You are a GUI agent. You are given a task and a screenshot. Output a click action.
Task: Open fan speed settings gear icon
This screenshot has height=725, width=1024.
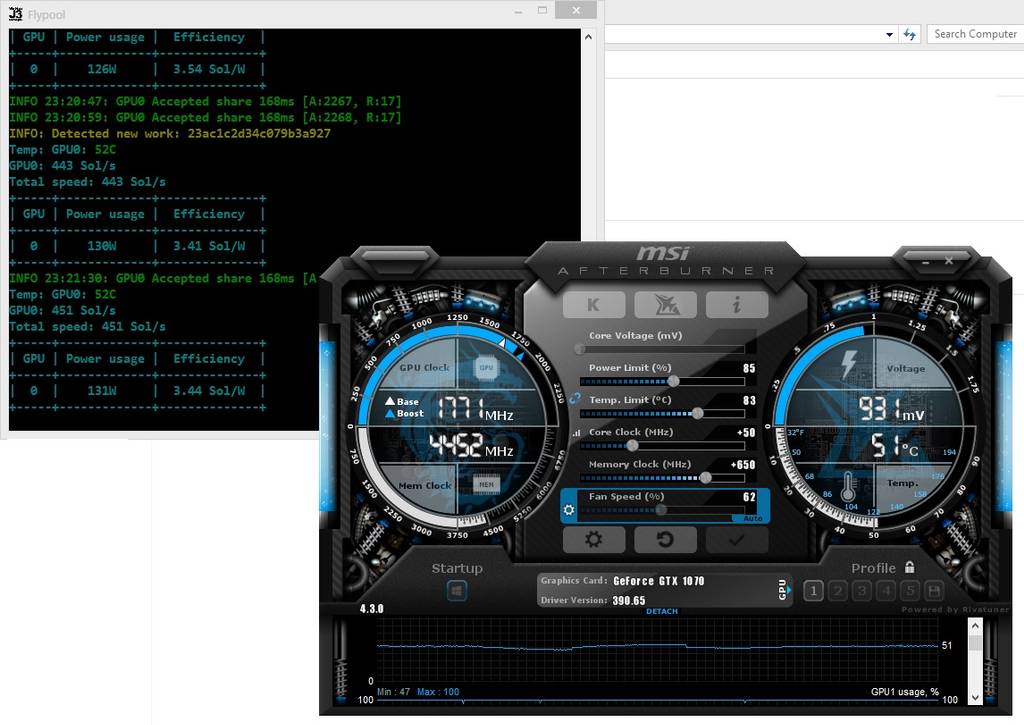click(569, 510)
